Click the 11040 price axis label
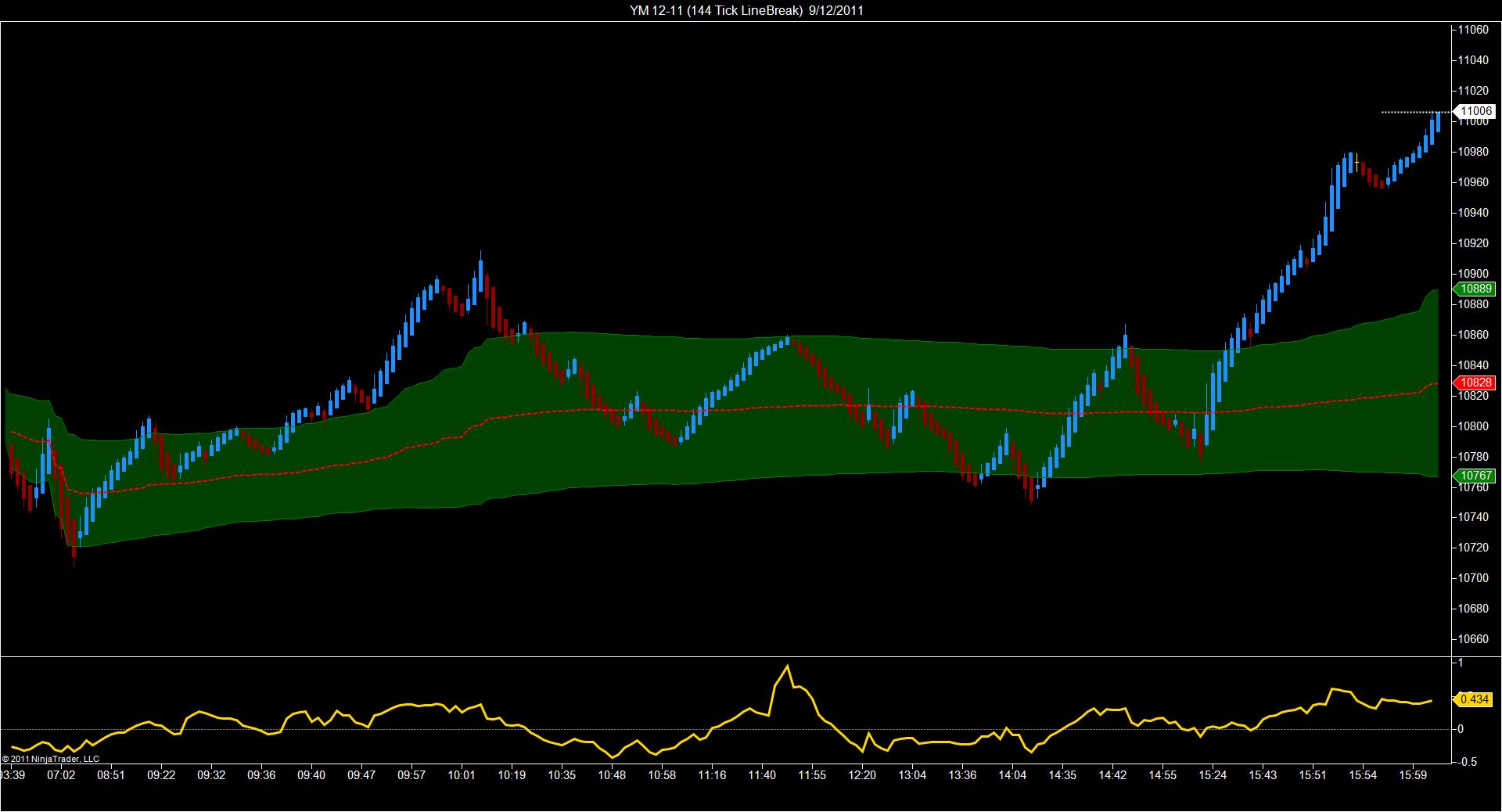The image size is (1502, 812). click(x=1472, y=60)
